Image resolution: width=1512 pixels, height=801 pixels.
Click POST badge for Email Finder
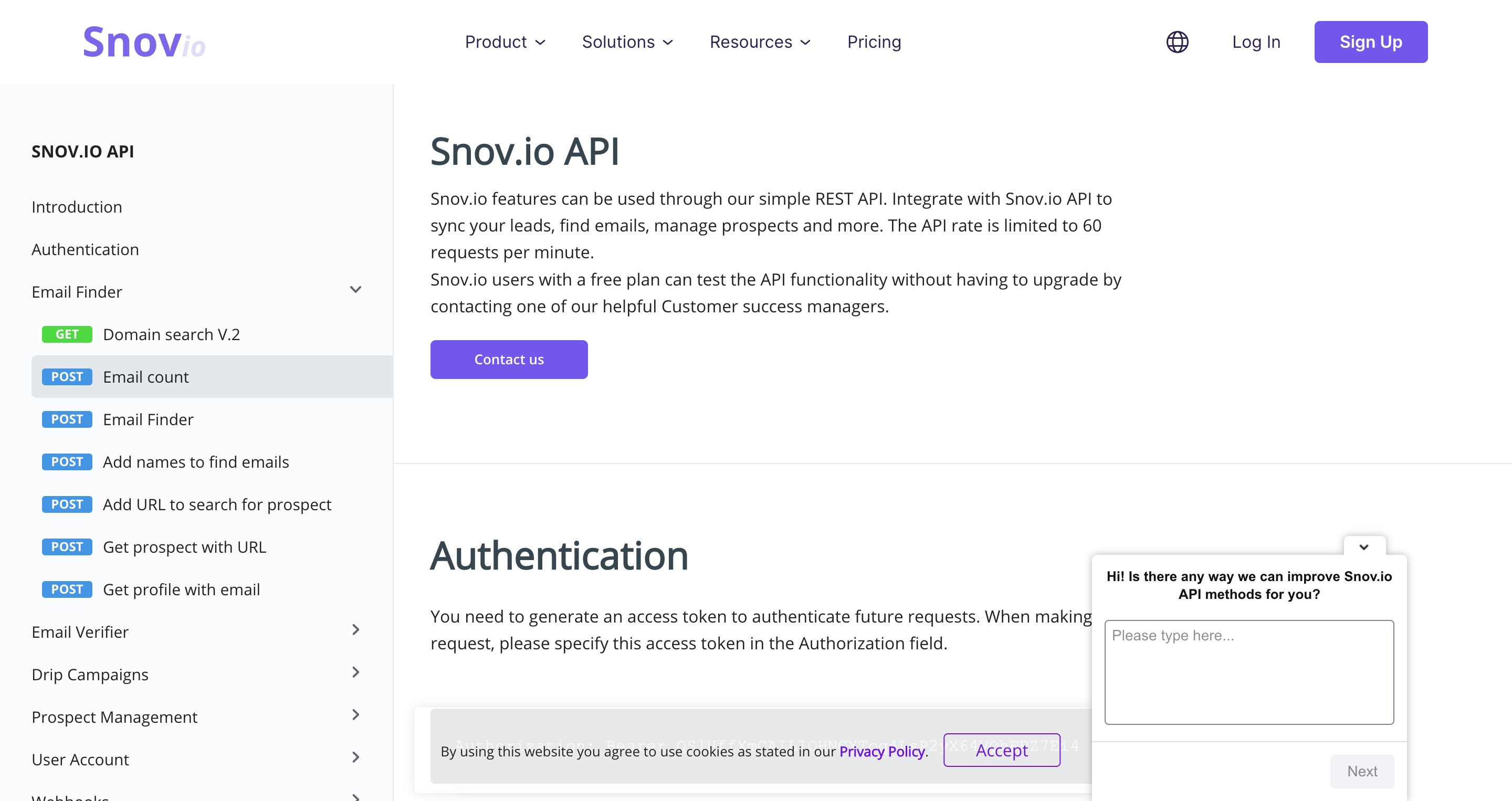click(67, 419)
